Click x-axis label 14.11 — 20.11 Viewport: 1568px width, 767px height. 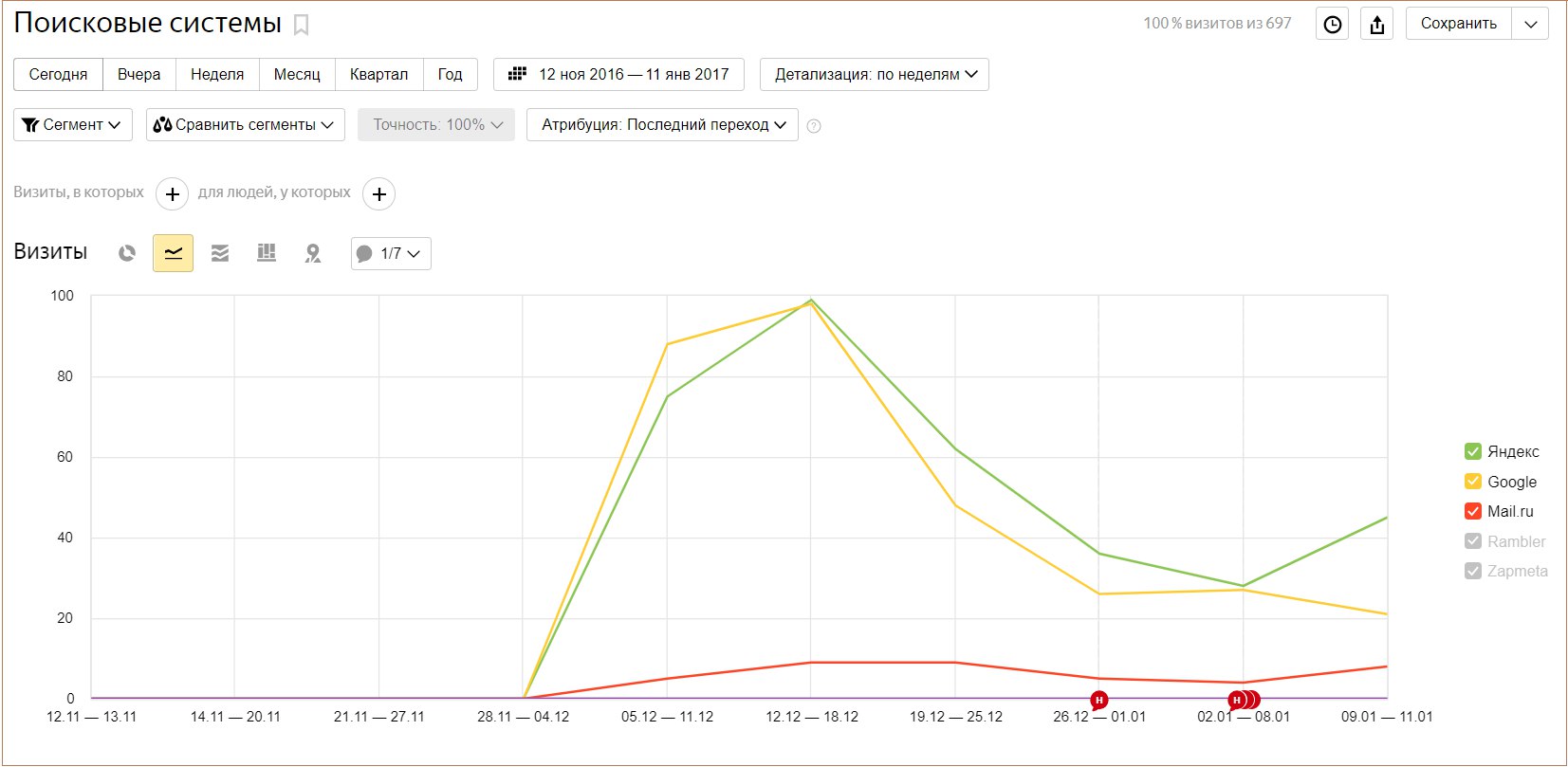tap(235, 717)
